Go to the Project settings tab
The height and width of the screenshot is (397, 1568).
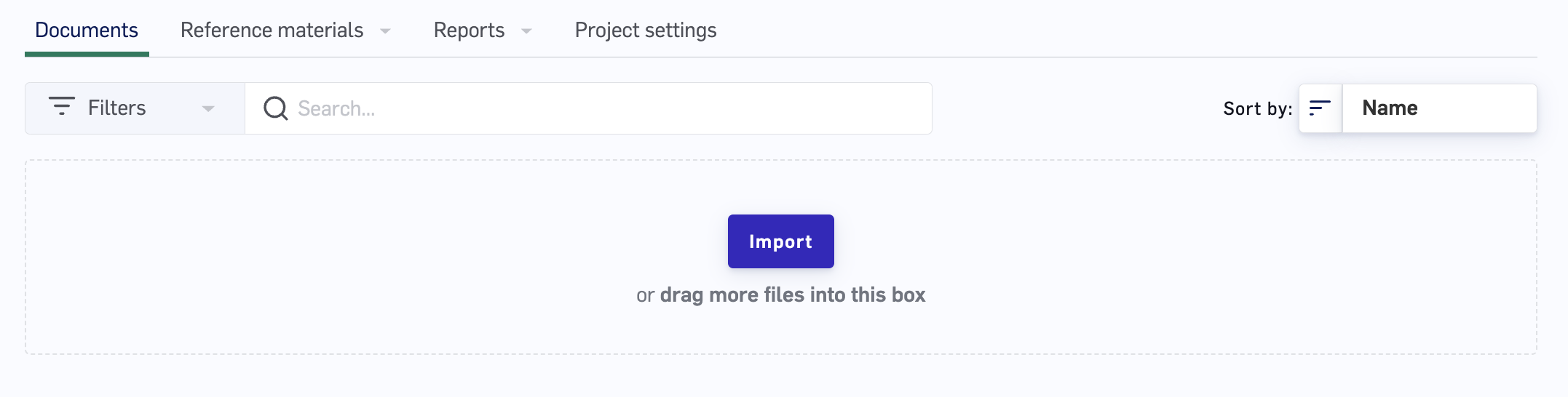[x=646, y=30]
